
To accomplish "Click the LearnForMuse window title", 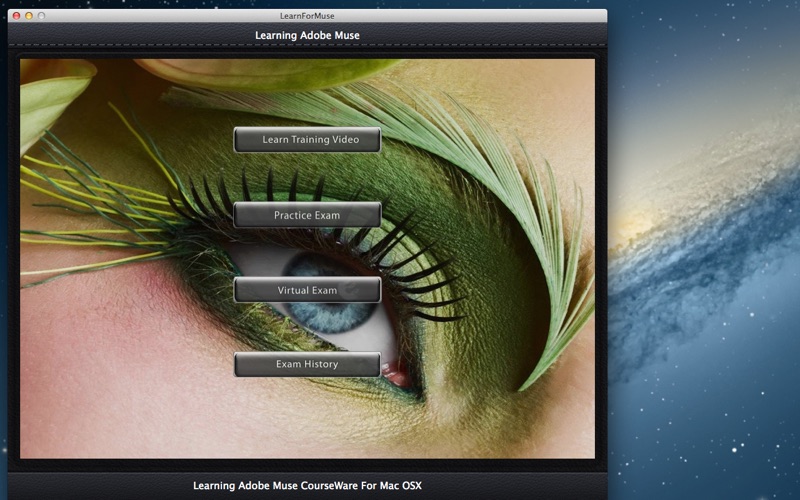I will click(x=307, y=16).
